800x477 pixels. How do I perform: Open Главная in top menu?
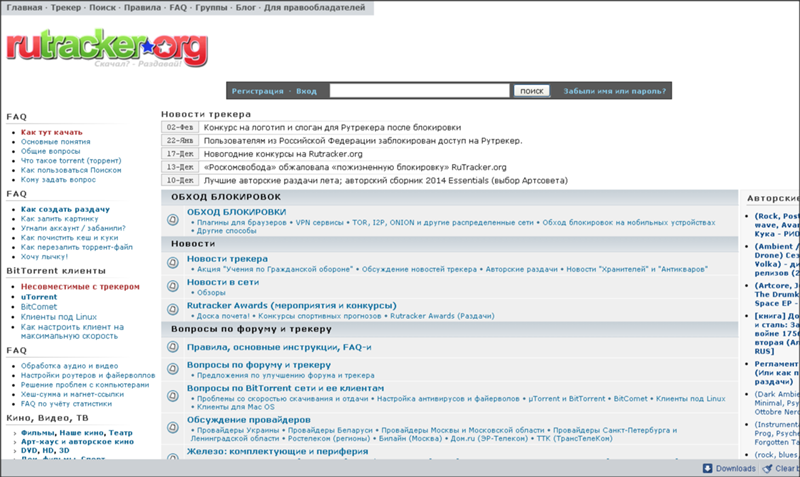pyautogui.click(x=24, y=8)
